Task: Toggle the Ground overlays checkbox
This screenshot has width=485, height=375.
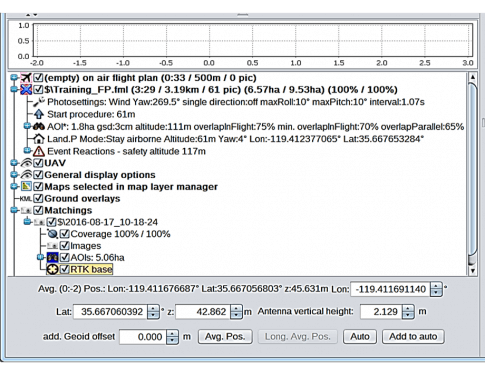Action: (38, 198)
